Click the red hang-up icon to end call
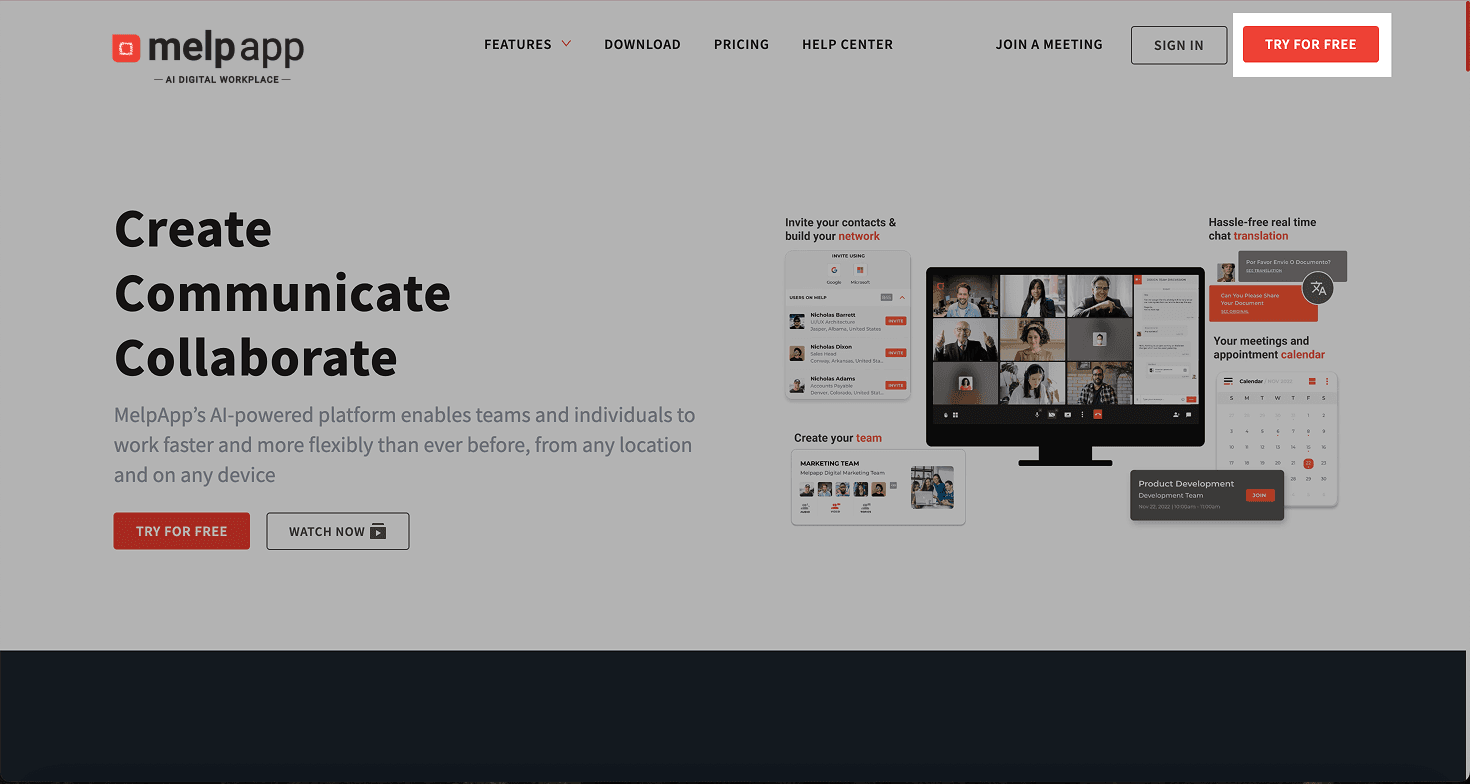The width and height of the screenshot is (1470, 784). tap(1098, 415)
